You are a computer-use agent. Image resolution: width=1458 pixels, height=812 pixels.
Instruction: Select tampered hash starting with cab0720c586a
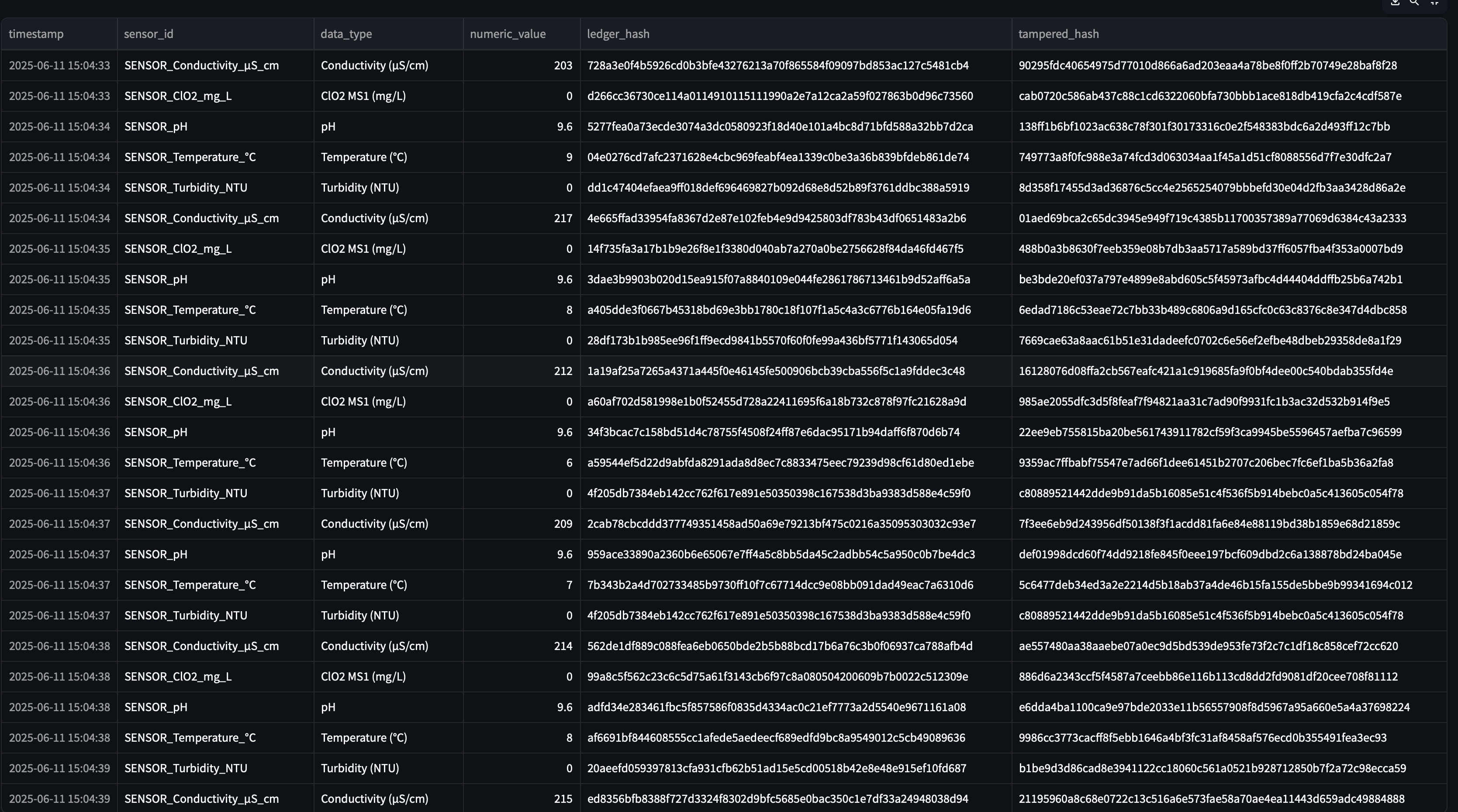coord(1229,96)
